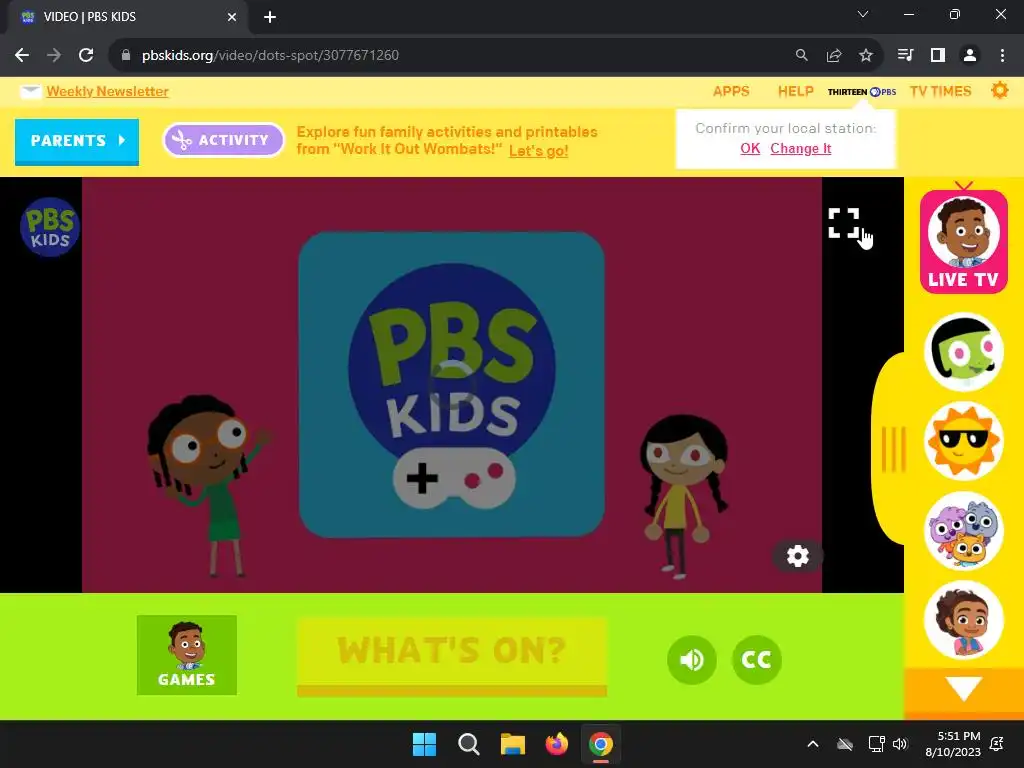This screenshot has width=1024, height=768.
Task: Open the HELP menu item
Action: tap(795, 91)
